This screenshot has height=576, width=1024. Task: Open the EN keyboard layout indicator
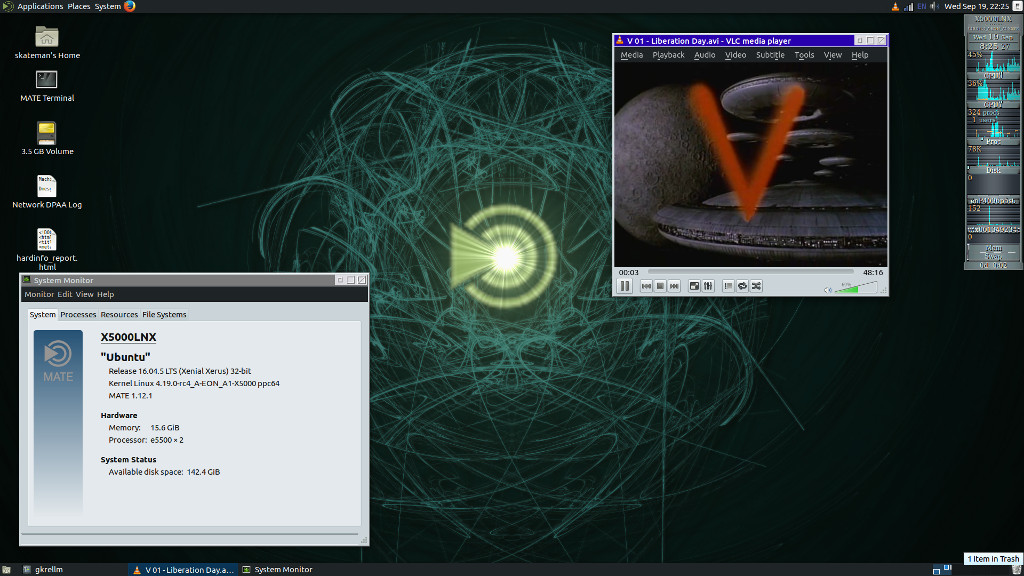(921, 7)
